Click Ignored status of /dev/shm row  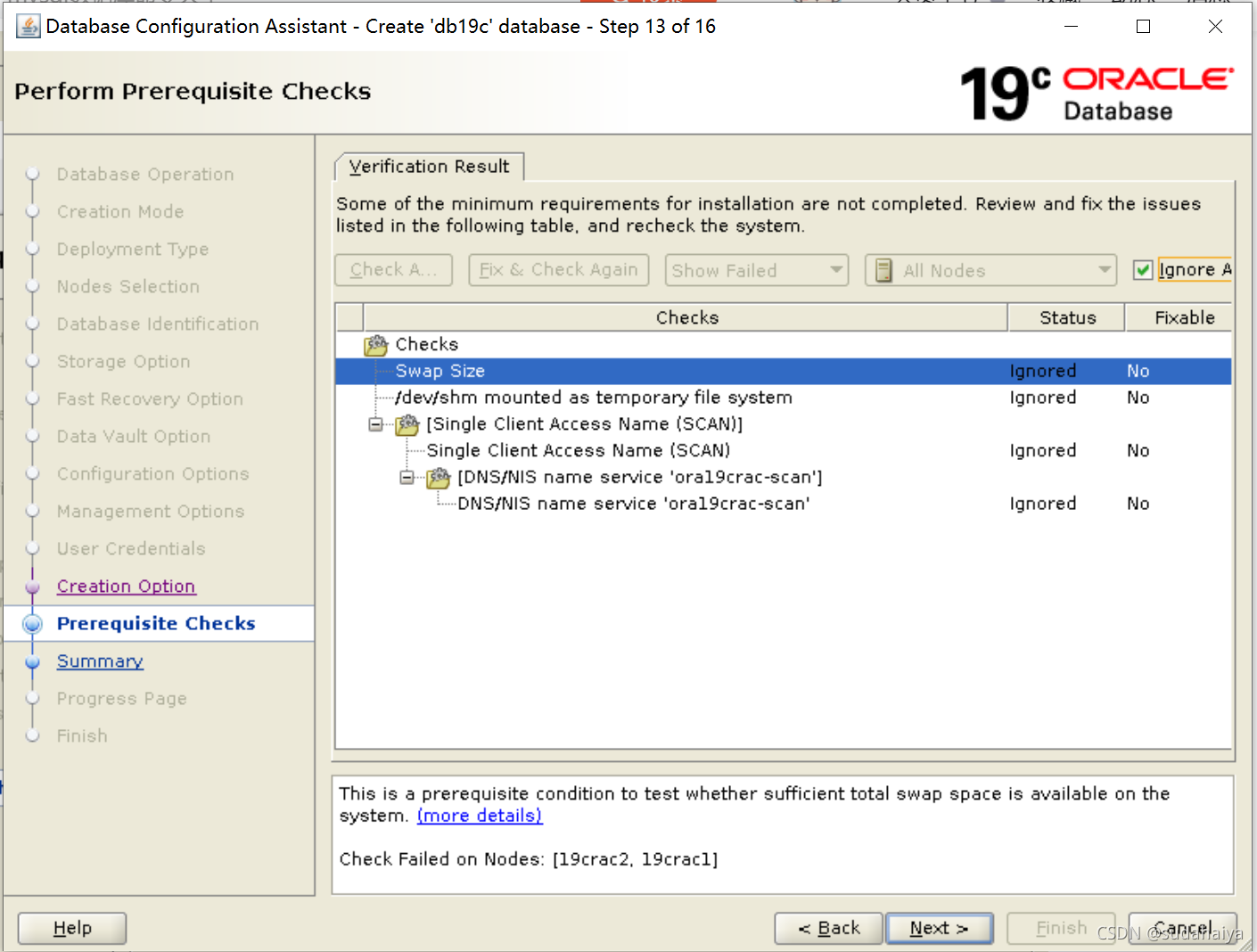click(x=1043, y=398)
